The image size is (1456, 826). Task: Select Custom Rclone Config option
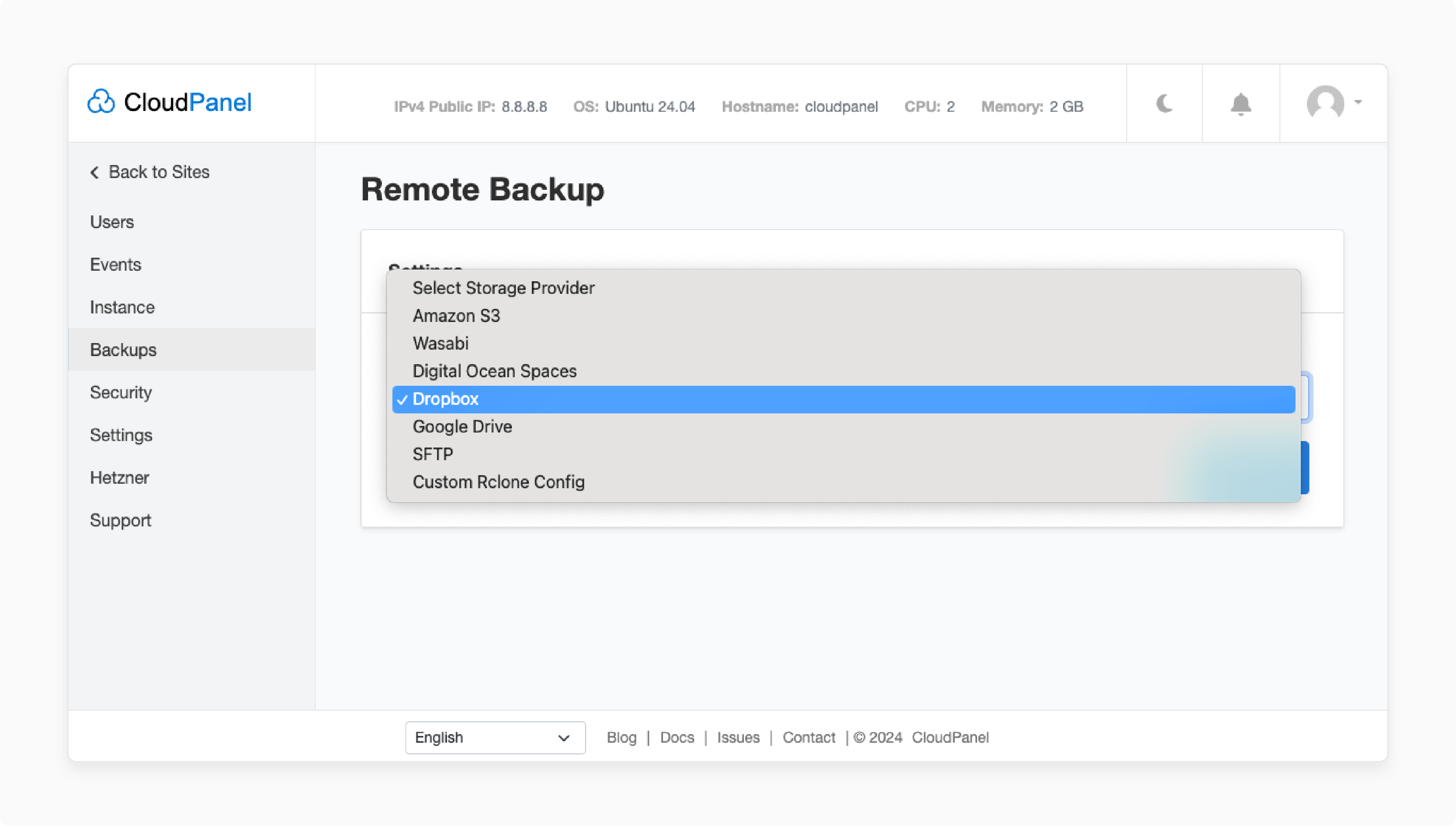844,482
